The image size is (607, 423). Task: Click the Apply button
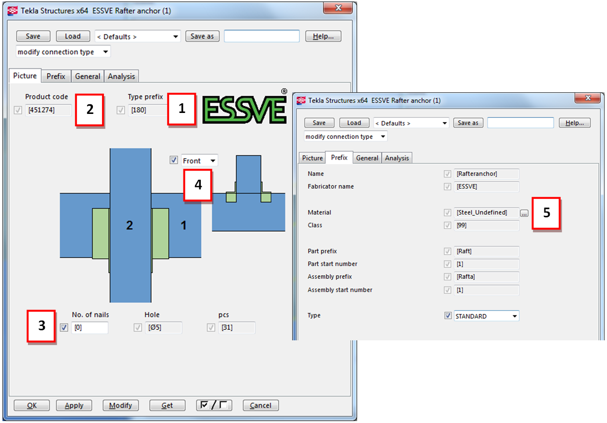tap(74, 405)
